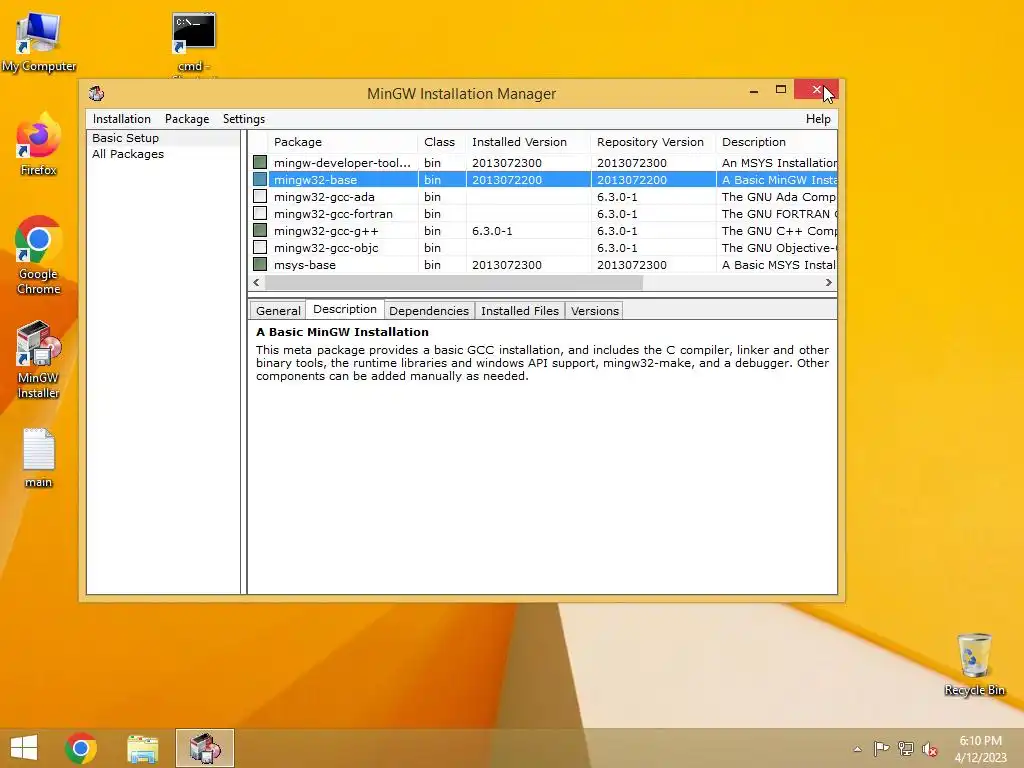The width and height of the screenshot is (1024, 768).
Task: Select the mingw32-gcc-fortran package name
Action: (333, 214)
